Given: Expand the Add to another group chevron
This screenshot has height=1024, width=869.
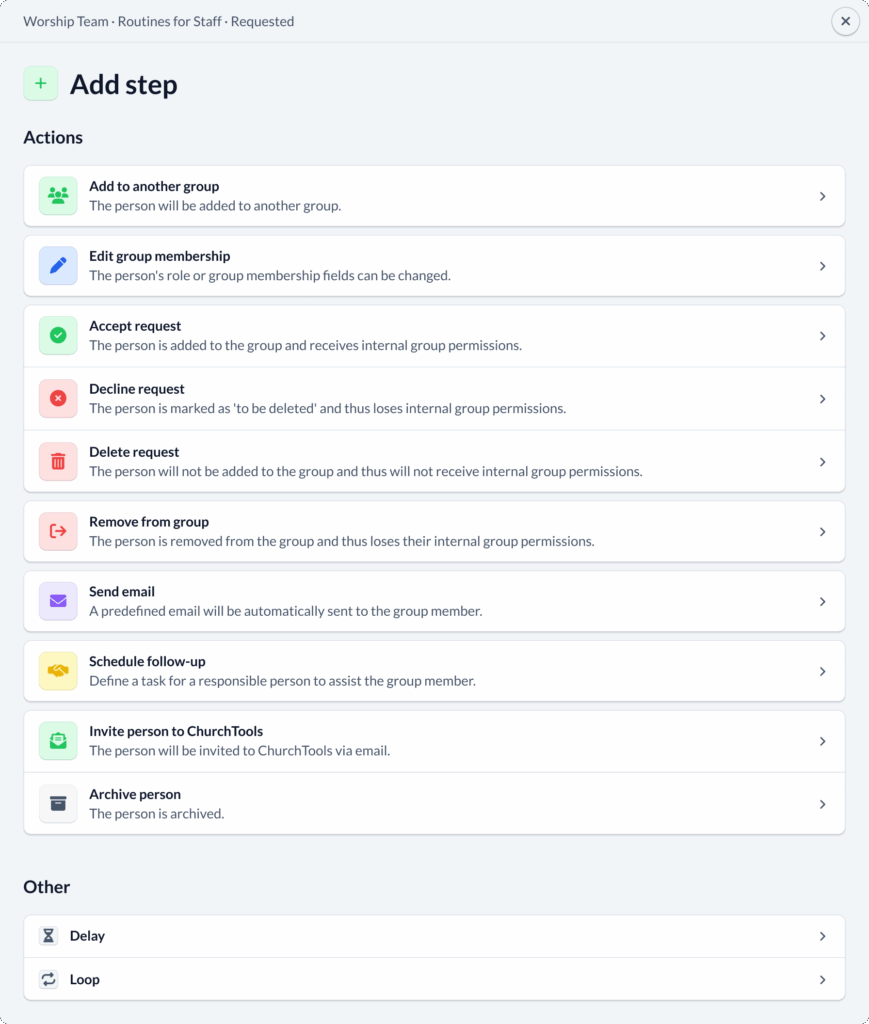Looking at the screenshot, I should (x=822, y=197).
